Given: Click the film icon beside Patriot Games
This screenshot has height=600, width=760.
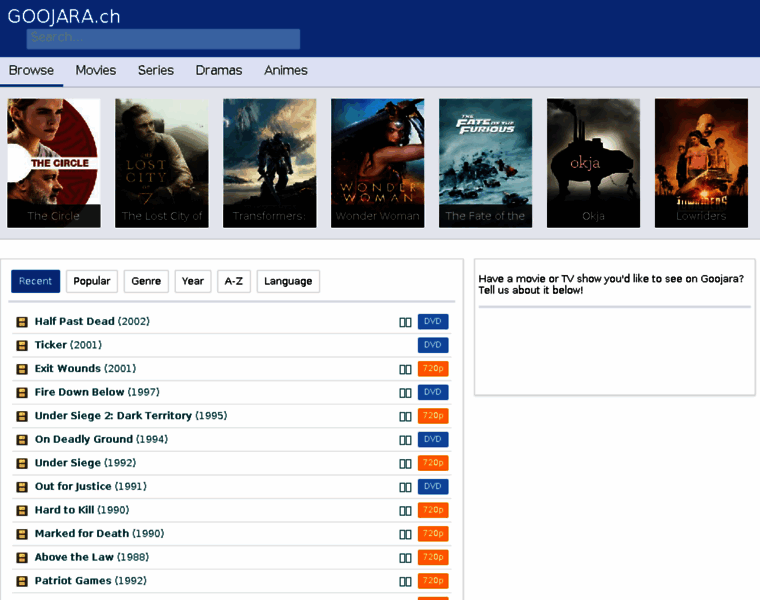Looking at the screenshot, I should pos(22,581).
